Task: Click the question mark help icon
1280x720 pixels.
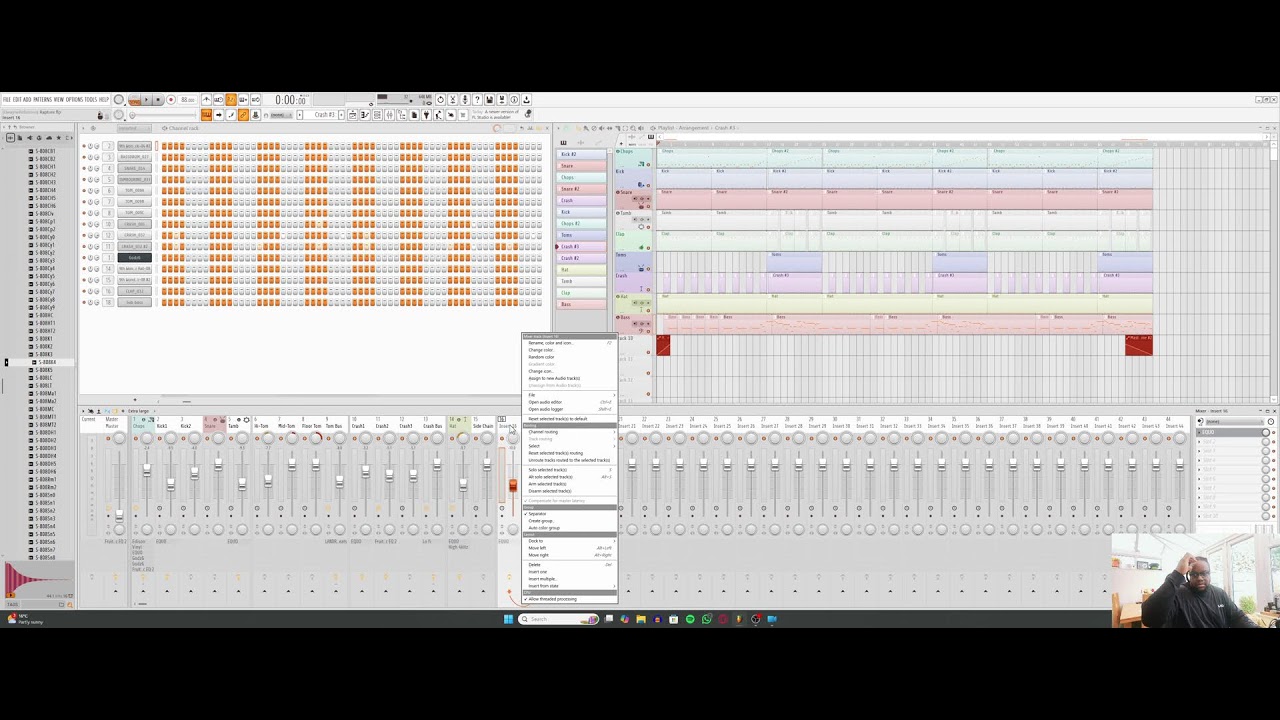Action: pyautogui.click(x=477, y=99)
